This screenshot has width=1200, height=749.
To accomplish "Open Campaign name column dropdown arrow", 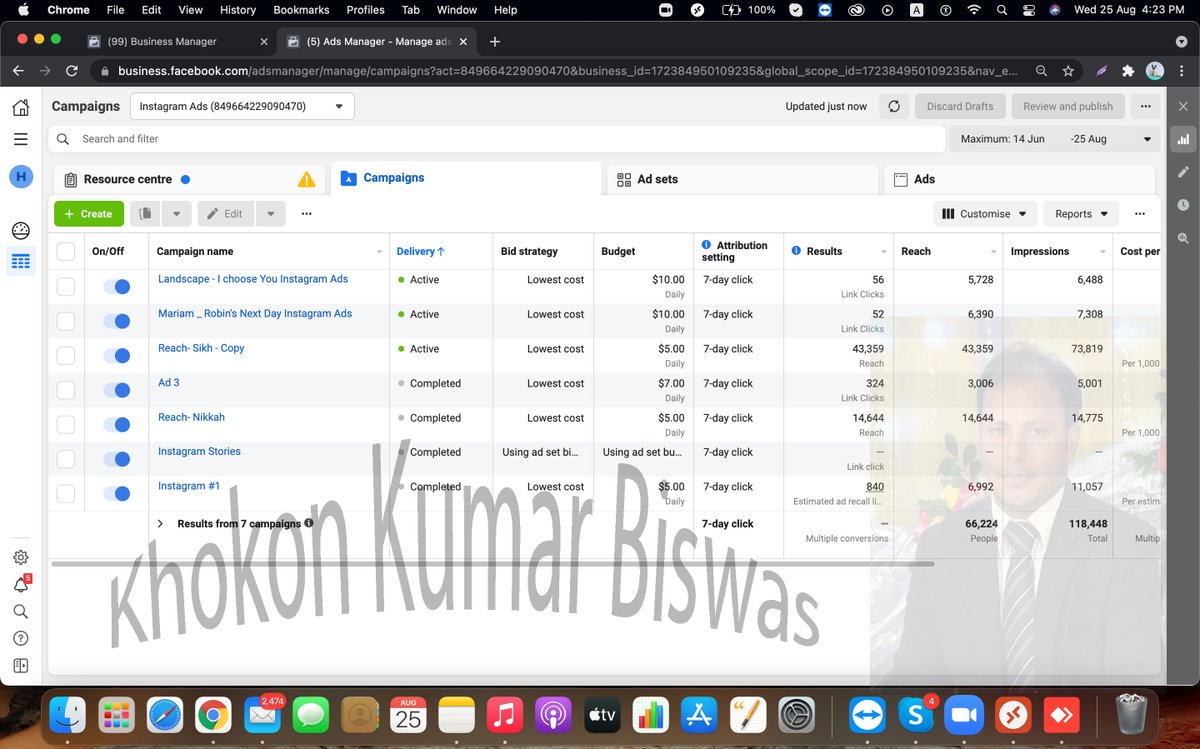I will click(x=379, y=252).
